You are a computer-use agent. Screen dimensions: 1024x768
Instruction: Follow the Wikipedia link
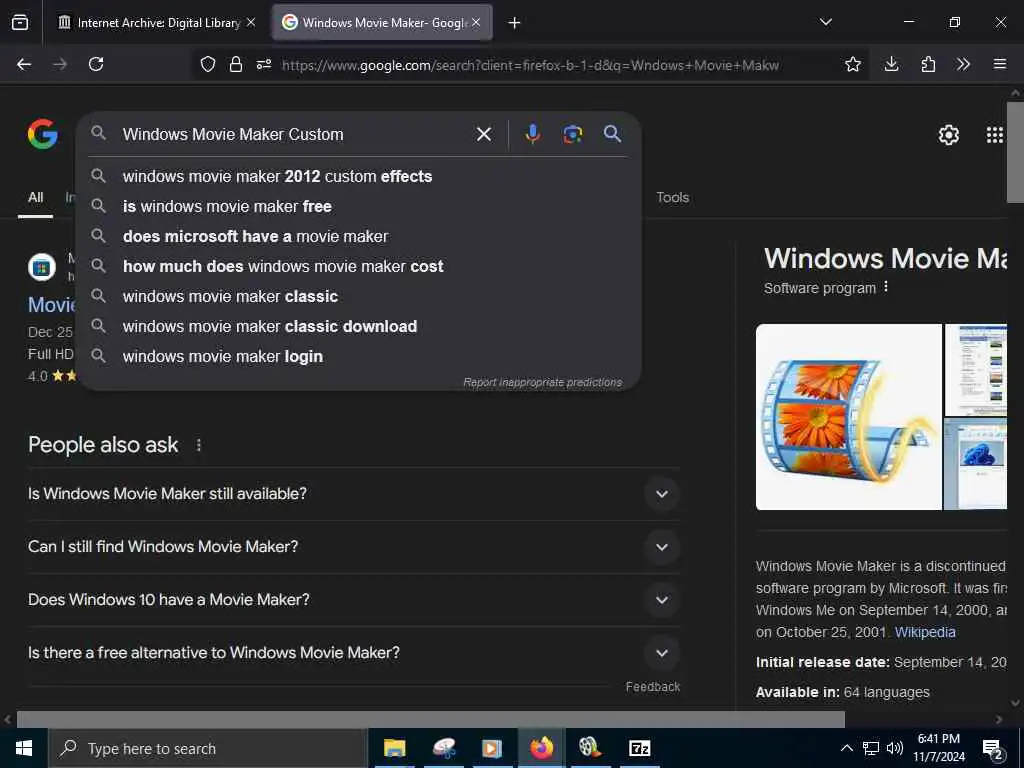925,632
